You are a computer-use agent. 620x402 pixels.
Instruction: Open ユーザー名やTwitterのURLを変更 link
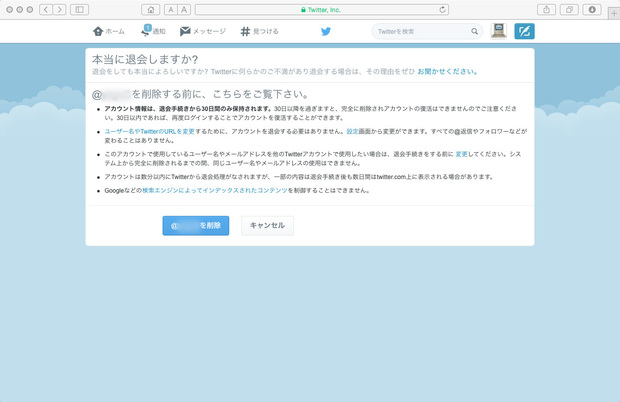tap(145, 131)
